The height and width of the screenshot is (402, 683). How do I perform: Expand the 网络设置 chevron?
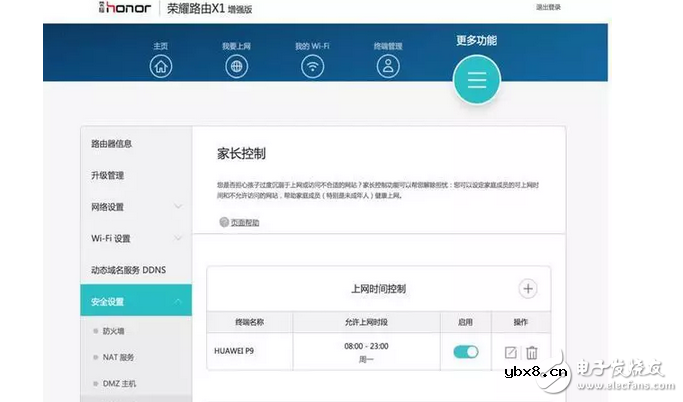click(x=178, y=206)
